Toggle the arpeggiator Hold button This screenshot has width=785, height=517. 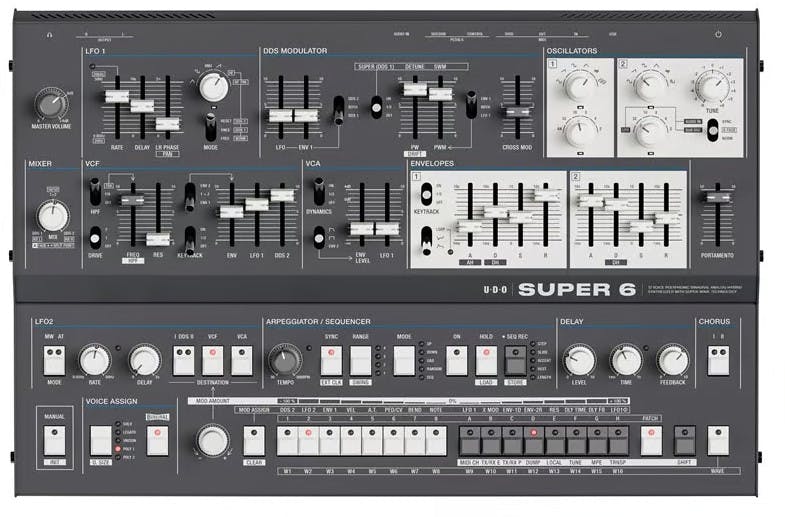486,360
